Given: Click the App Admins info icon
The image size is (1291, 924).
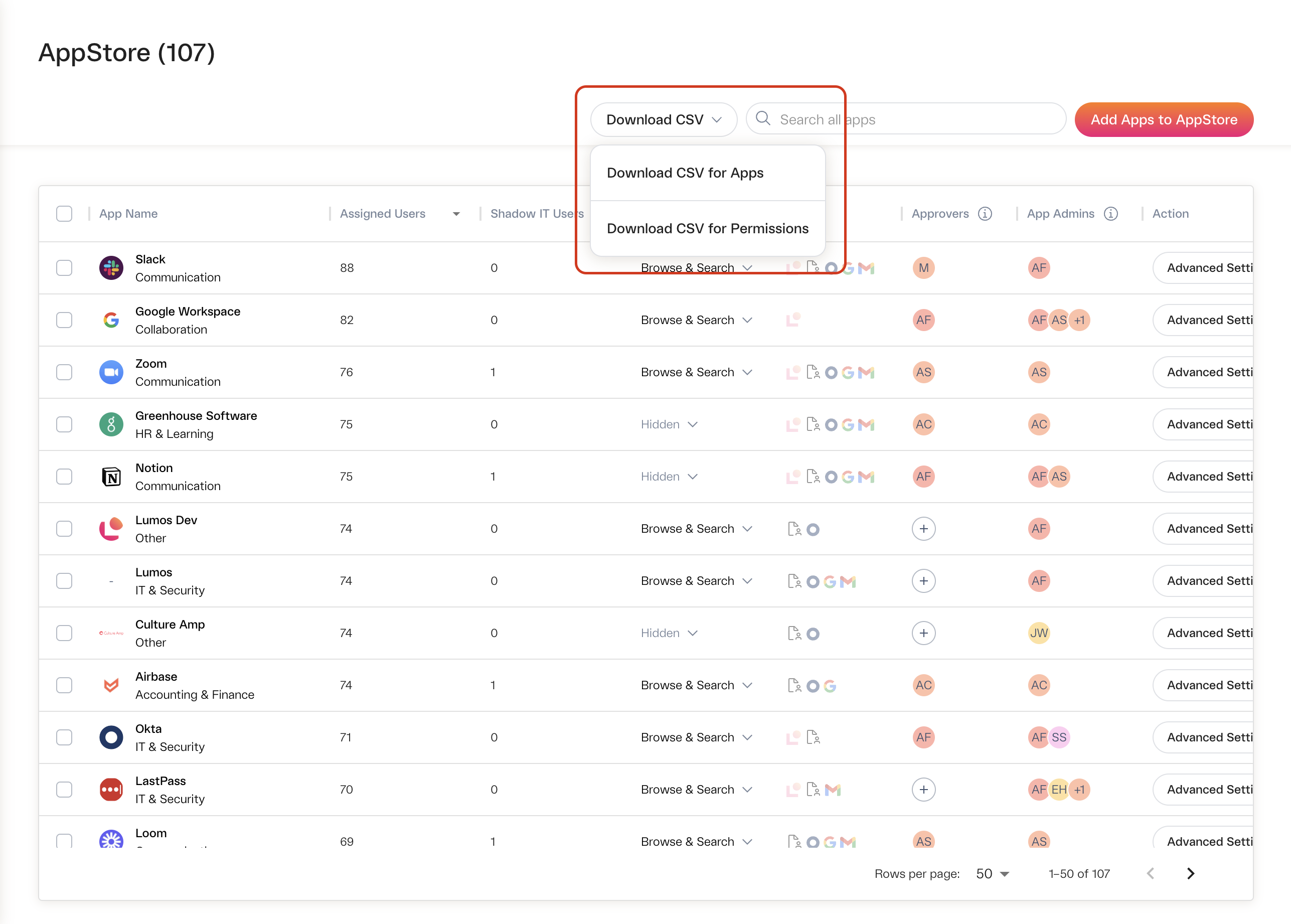Looking at the screenshot, I should point(1111,214).
